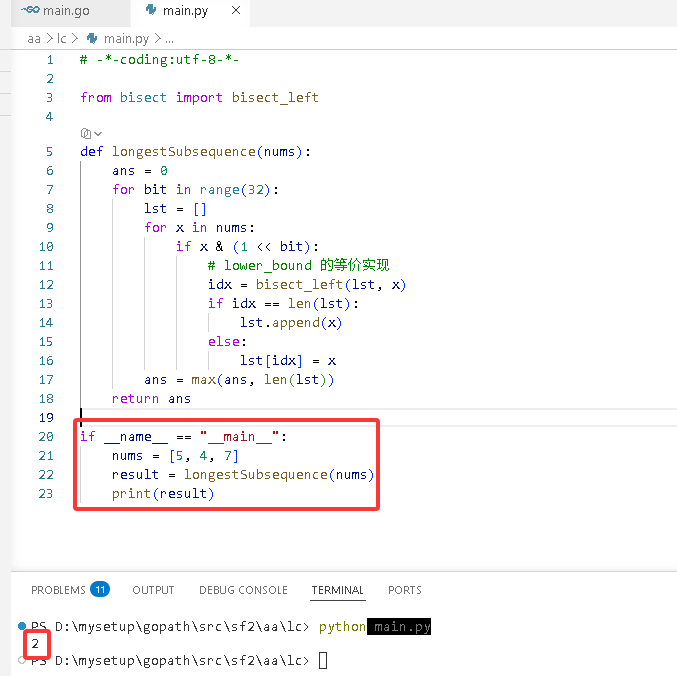Click on 'idx = bisect_left(lst, x)' code
677x676 pixels.
[307, 284]
